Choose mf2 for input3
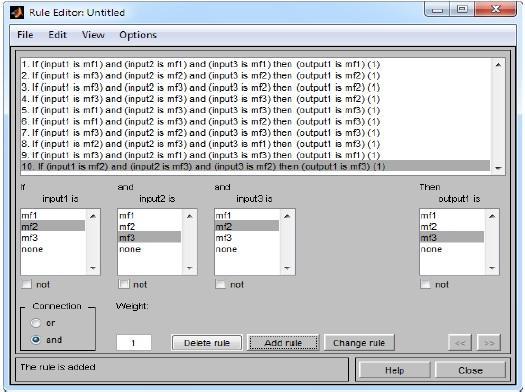Viewport: 525px width, 392px height. pyautogui.click(x=247, y=227)
